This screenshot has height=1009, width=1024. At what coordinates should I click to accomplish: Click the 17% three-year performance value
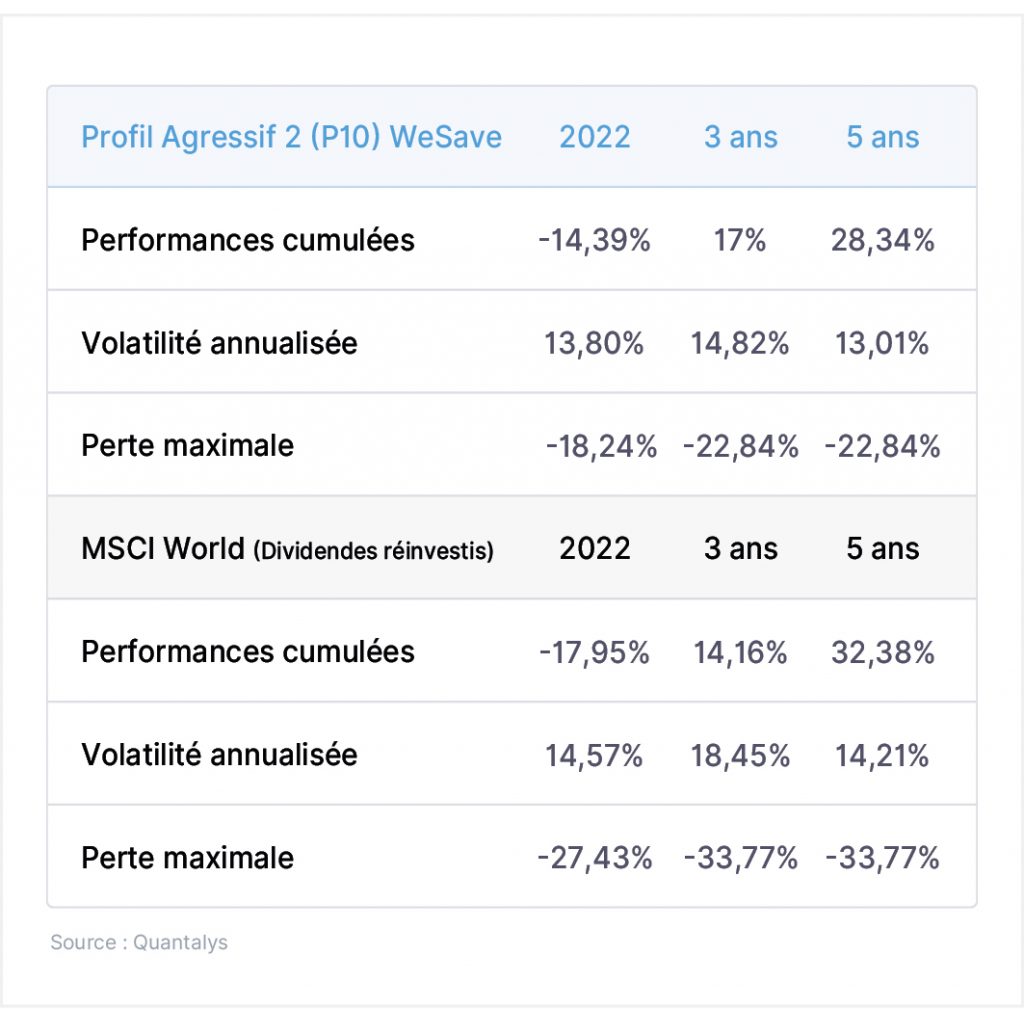pos(739,240)
